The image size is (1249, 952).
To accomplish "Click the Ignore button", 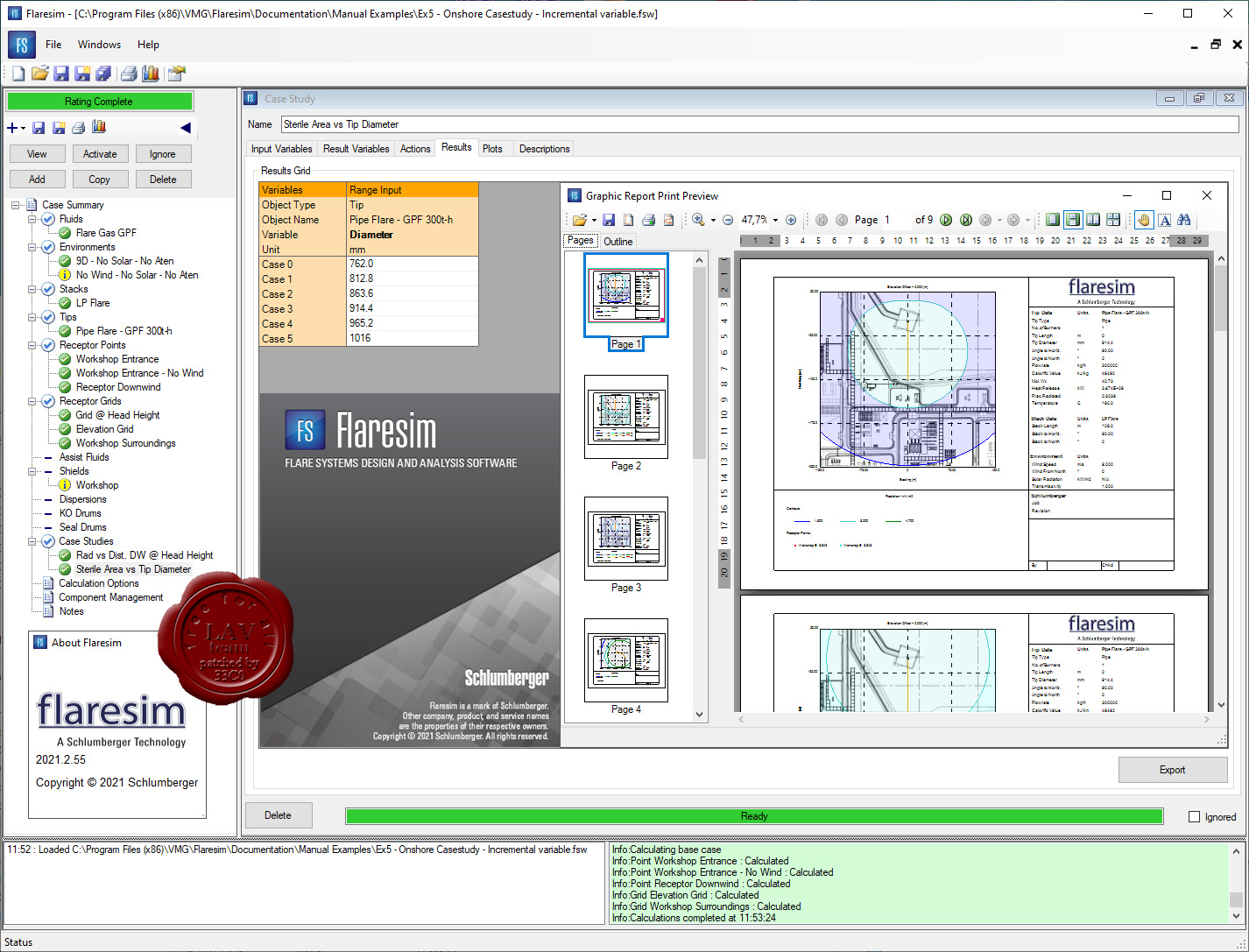I will [x=163, y=154].
